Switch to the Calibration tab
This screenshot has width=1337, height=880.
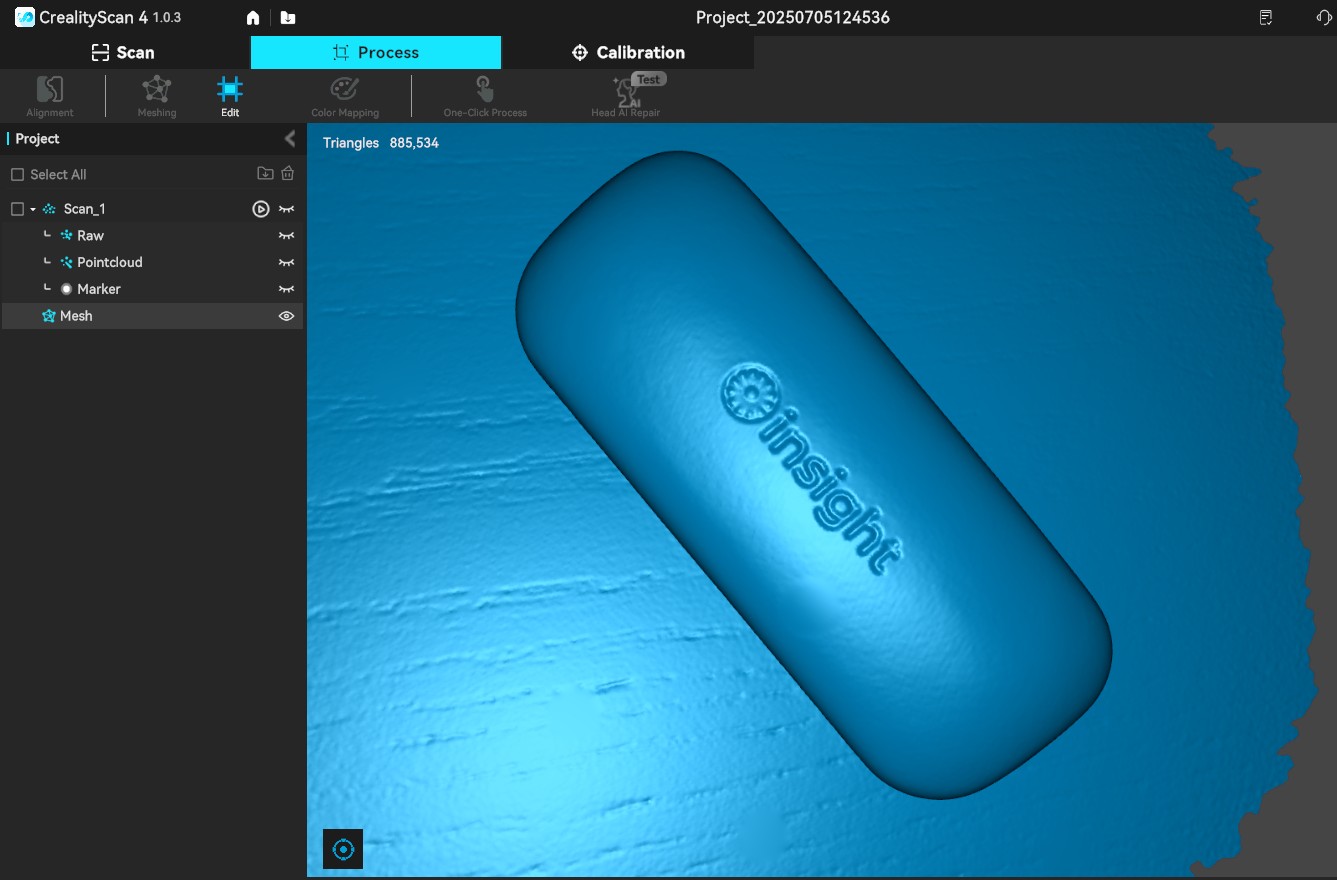tap(628, 53)
